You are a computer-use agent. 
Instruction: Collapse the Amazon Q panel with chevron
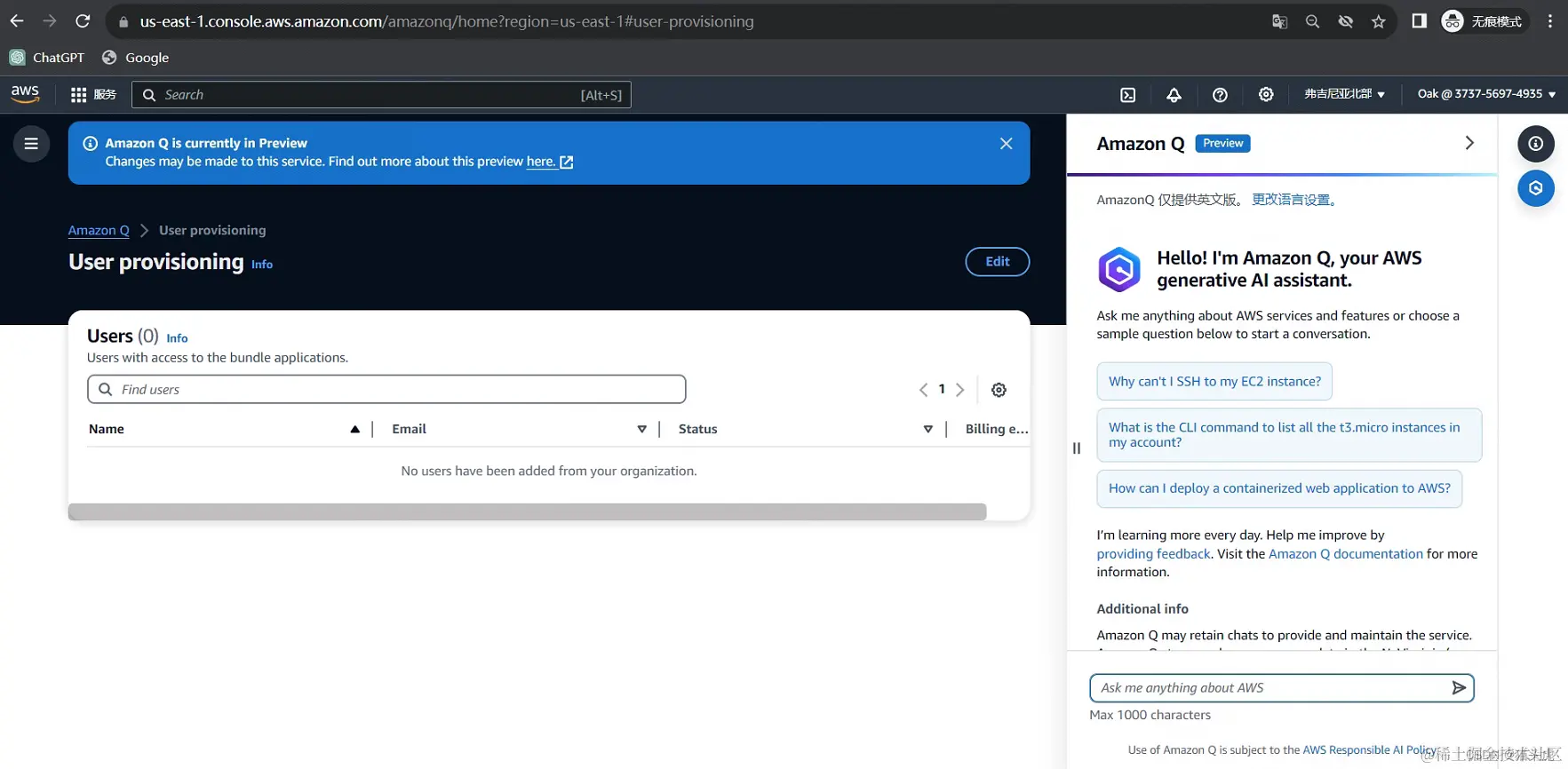[1469, 143]
